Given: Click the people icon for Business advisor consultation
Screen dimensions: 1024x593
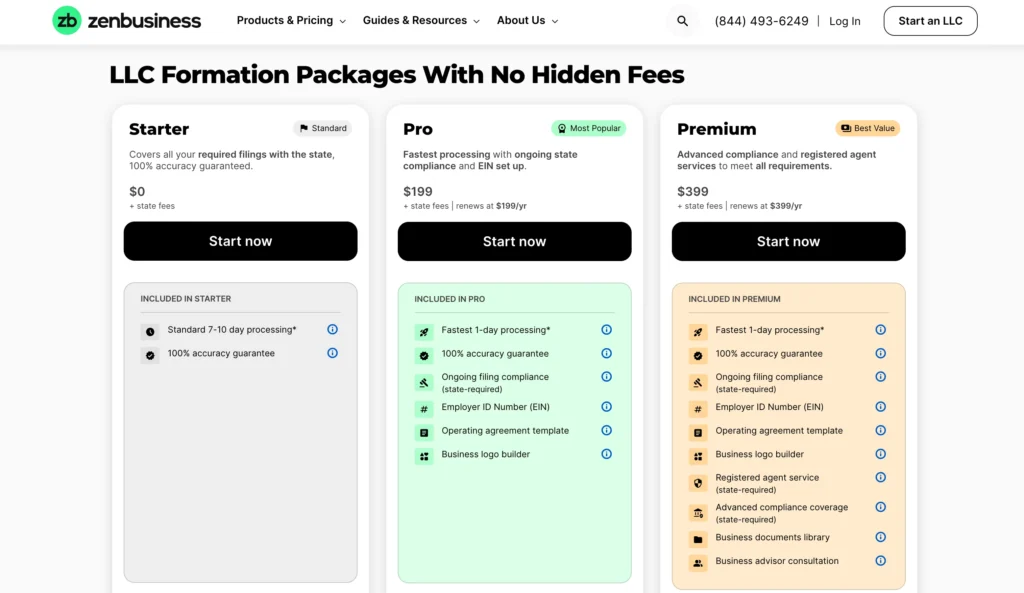Looking at the screenshot, I should click(x=697, y=561).
